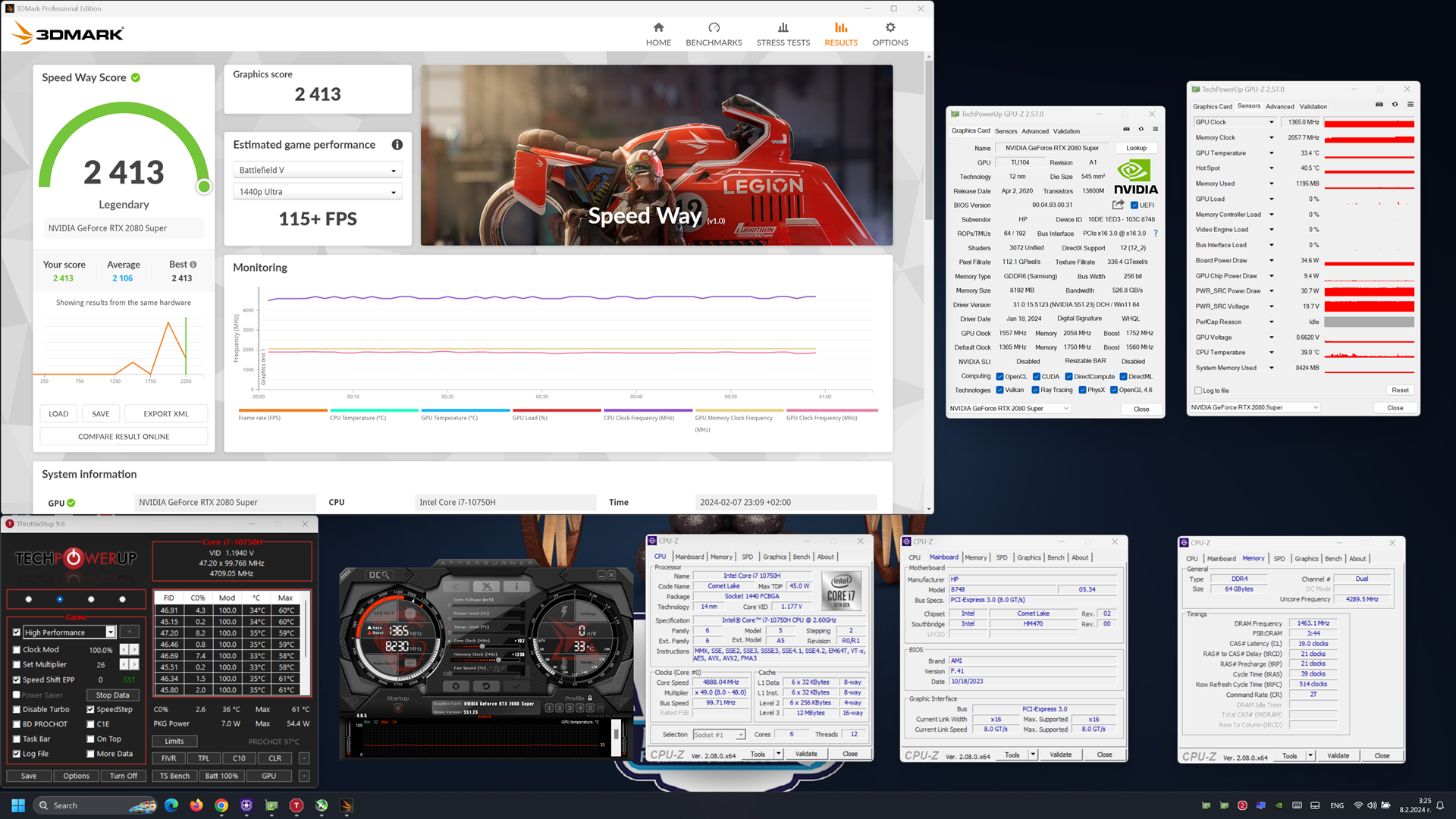Enable BD PROCHOT checkbox

click(x=17, y=723)
